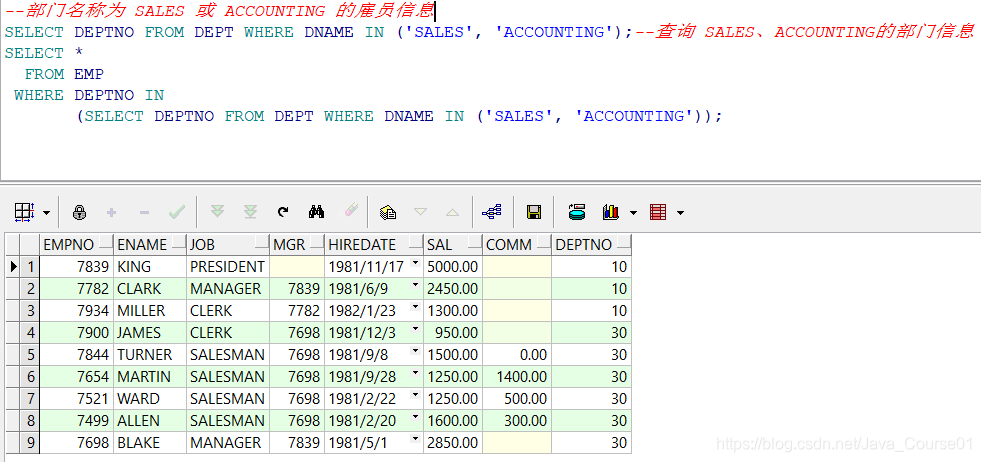
Task: Open date dropdown for 1981/5/1
Action: (x=415, y=439)
